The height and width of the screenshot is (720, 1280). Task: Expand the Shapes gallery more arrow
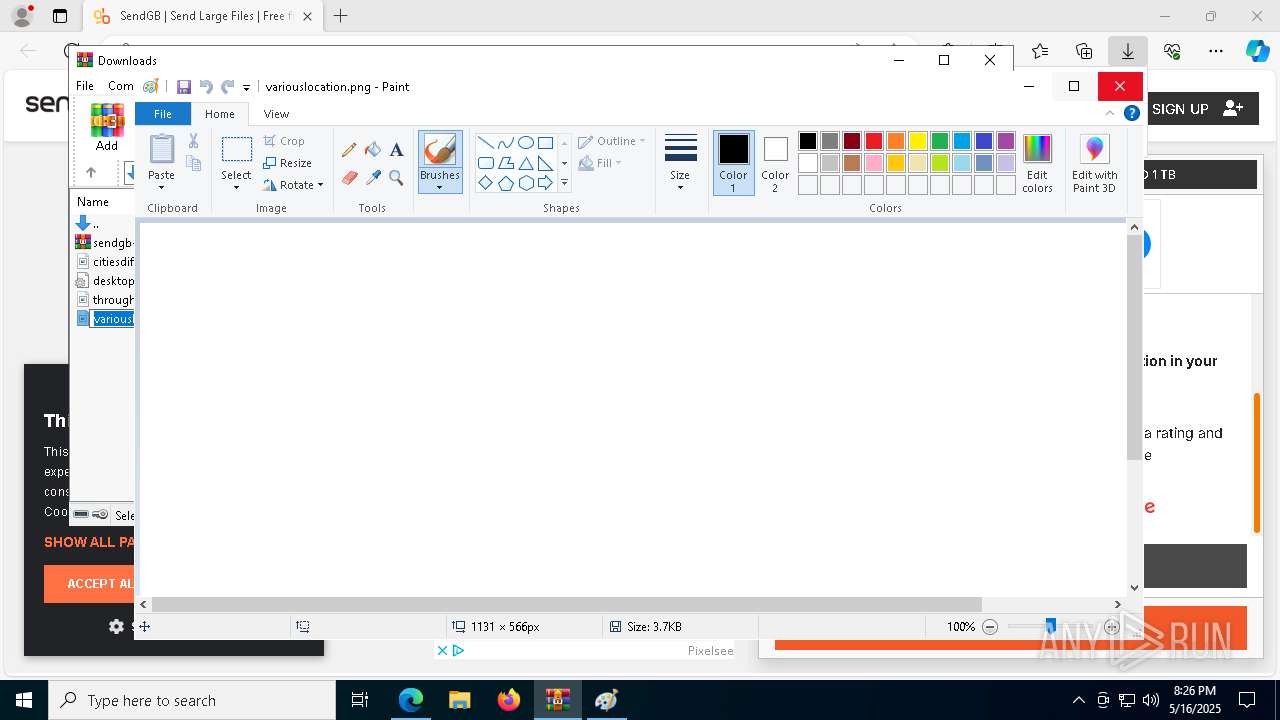[x=564, y=183]
